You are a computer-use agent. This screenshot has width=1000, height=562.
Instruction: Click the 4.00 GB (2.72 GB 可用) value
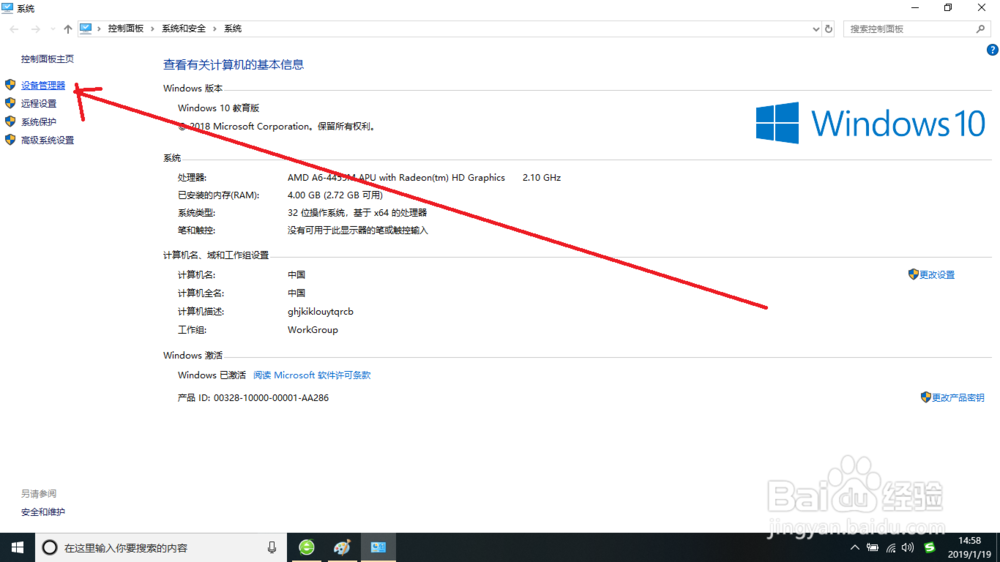pos(335,195)
